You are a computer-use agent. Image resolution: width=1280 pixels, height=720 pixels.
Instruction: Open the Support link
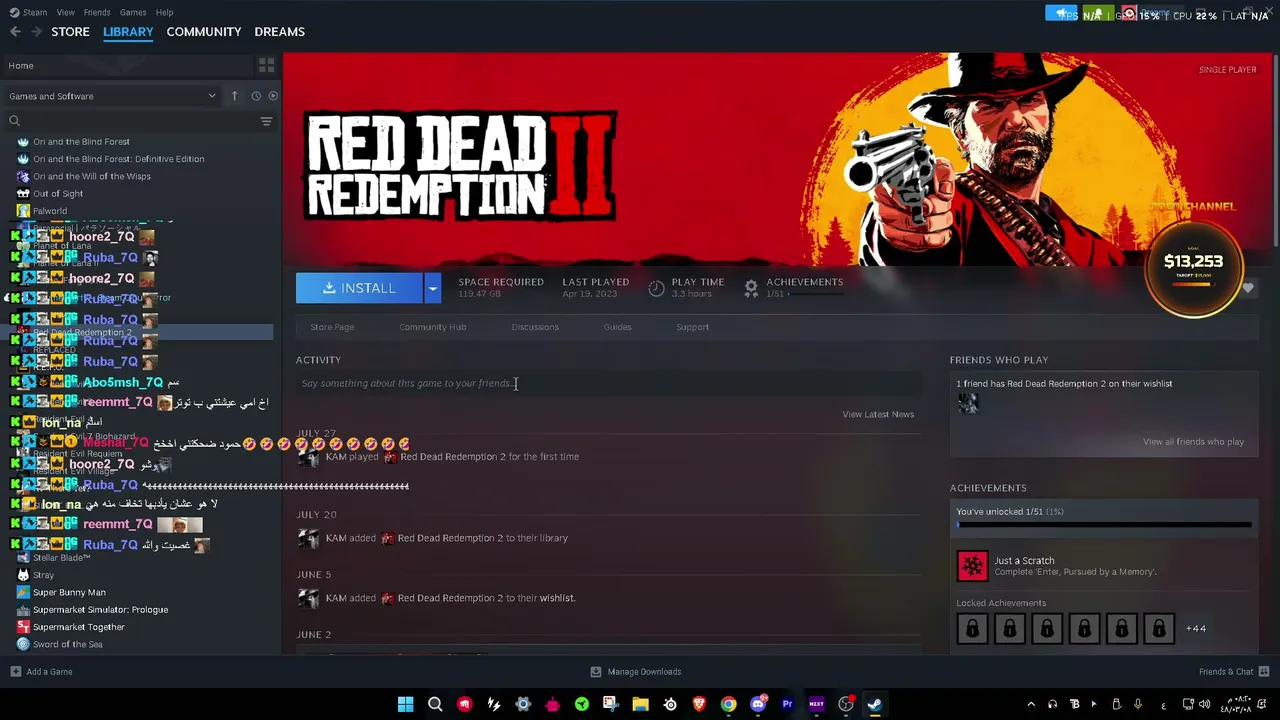(692, 327)
